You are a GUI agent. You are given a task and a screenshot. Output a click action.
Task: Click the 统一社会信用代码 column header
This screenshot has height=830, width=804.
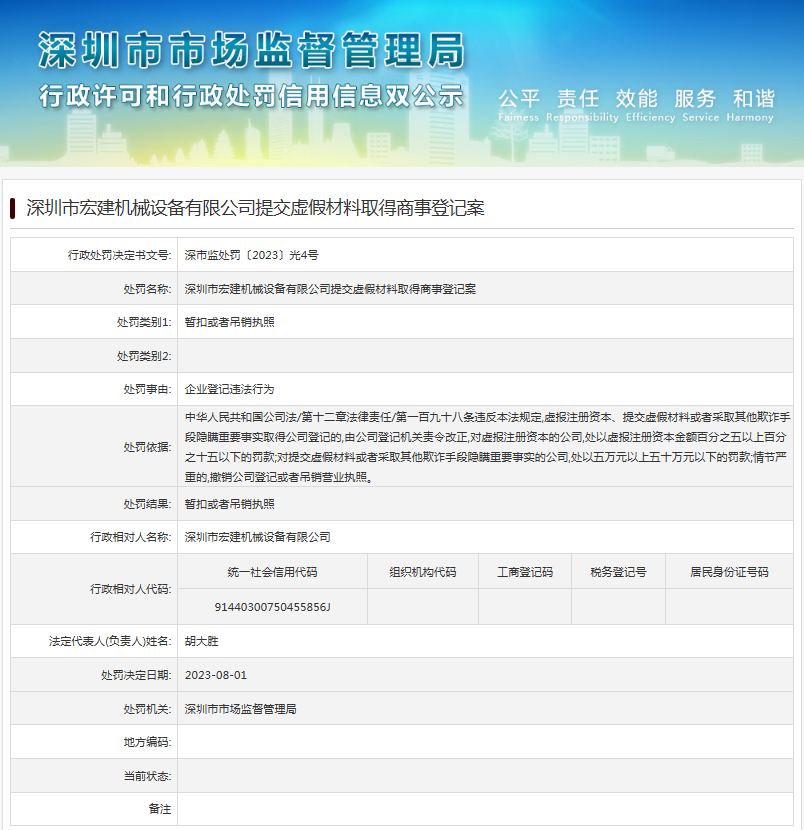[x=272, y=572]
